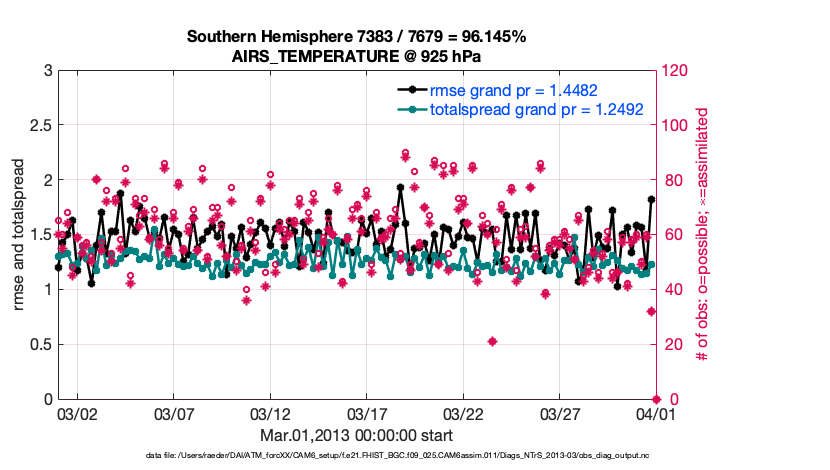Image resolution: width=830 pixels, height=470 pixels.
Task: Click the Southern Hemisphere title line
Action: pyautogui.click(x=356, y=37)
